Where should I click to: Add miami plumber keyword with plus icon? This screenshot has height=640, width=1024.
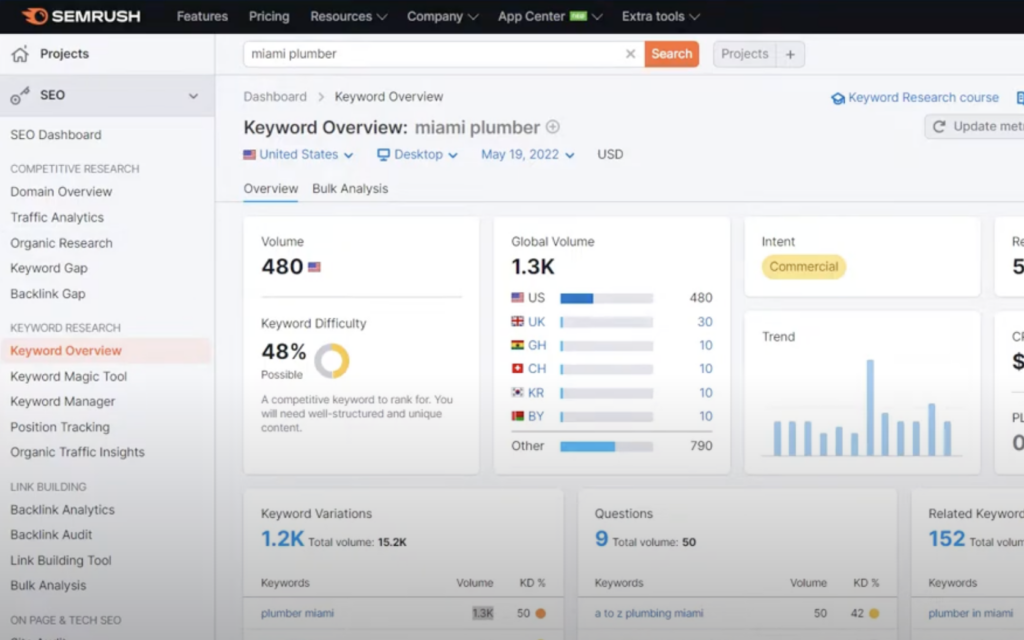click(x=552, y=127)
